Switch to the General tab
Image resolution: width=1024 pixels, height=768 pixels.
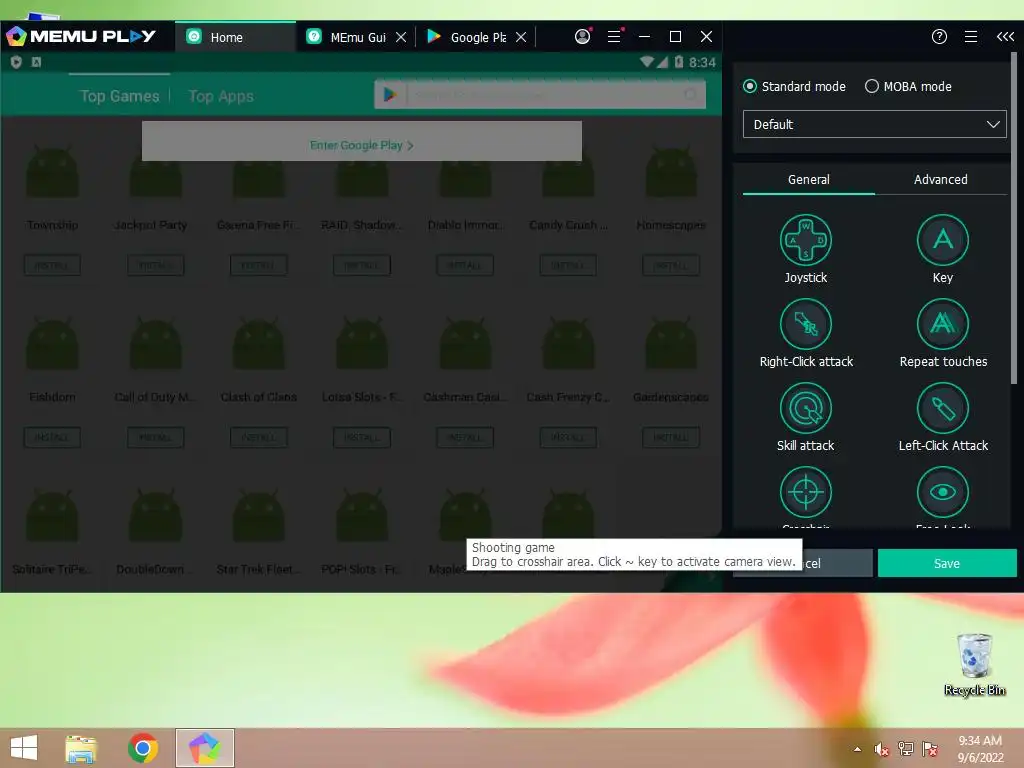click(x=808, y=180)
